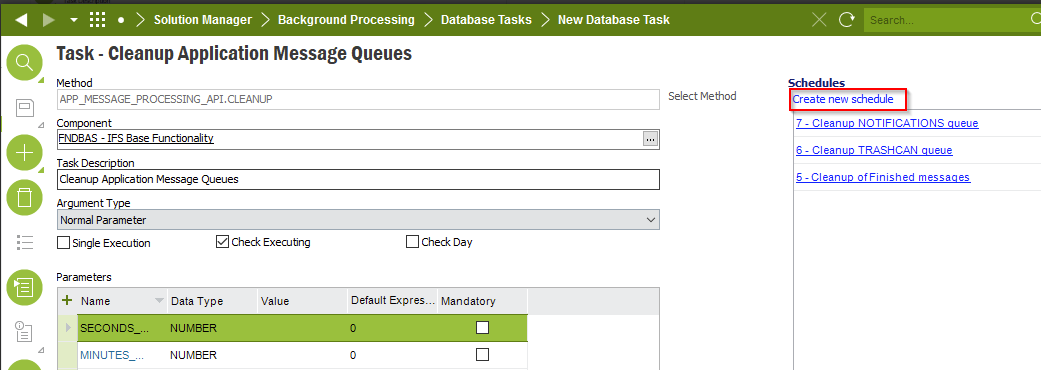Click the Method field
This screenshot has height=370, width=1041.
(x=358, y=99)
